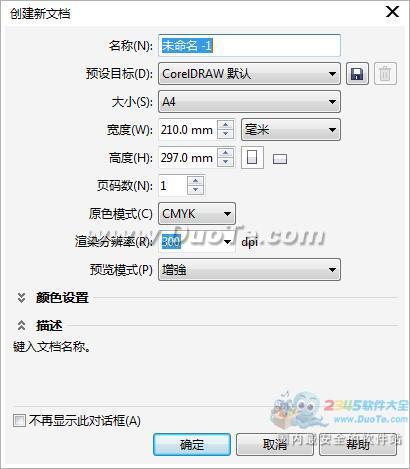Close the Create New Document dialog
Viewport: 410px width, 469px height.
click(x=392, y=12)
